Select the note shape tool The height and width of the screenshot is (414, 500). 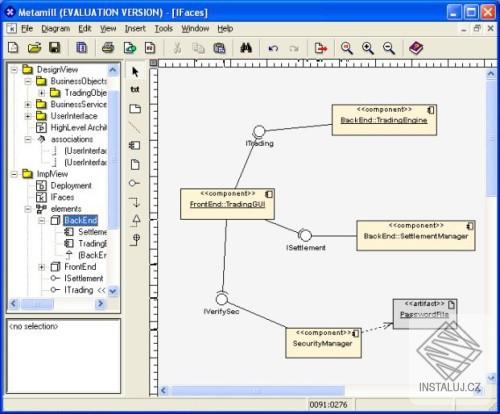(x=135, y=109)
